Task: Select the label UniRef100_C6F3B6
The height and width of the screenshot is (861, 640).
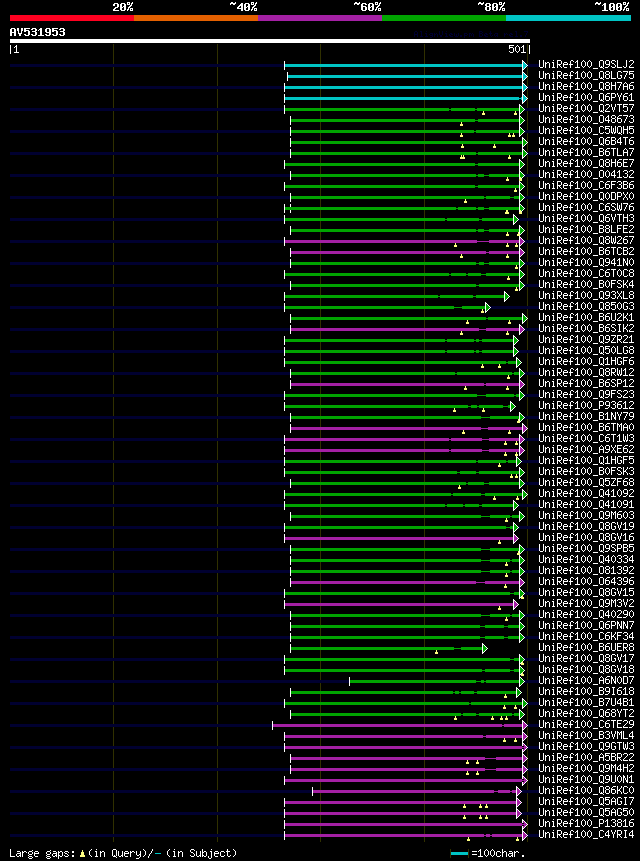Action: tap(586, 185)
